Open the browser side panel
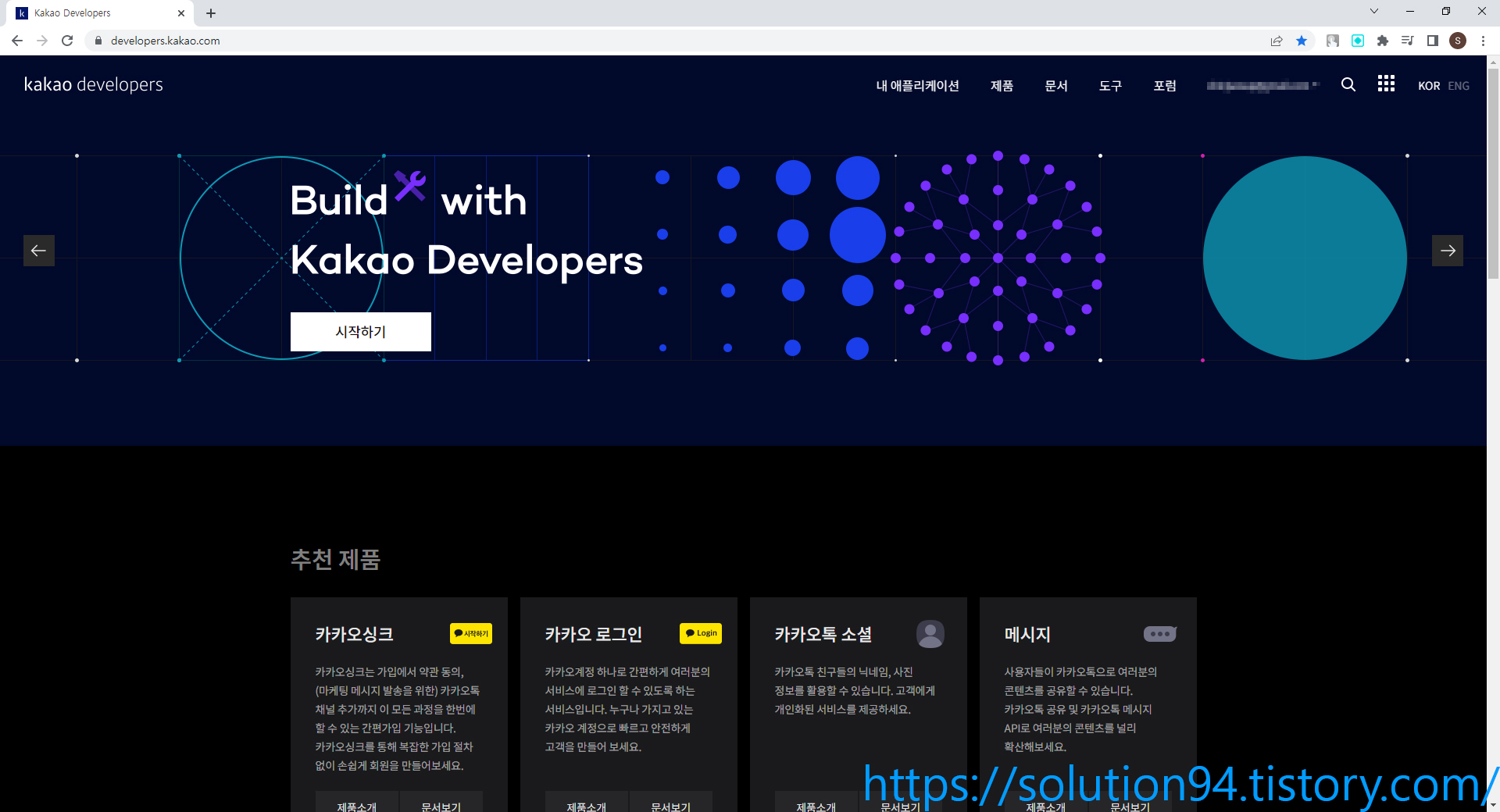Image resolution: width=1500 pixels, height=812 pixels. 1433,41
